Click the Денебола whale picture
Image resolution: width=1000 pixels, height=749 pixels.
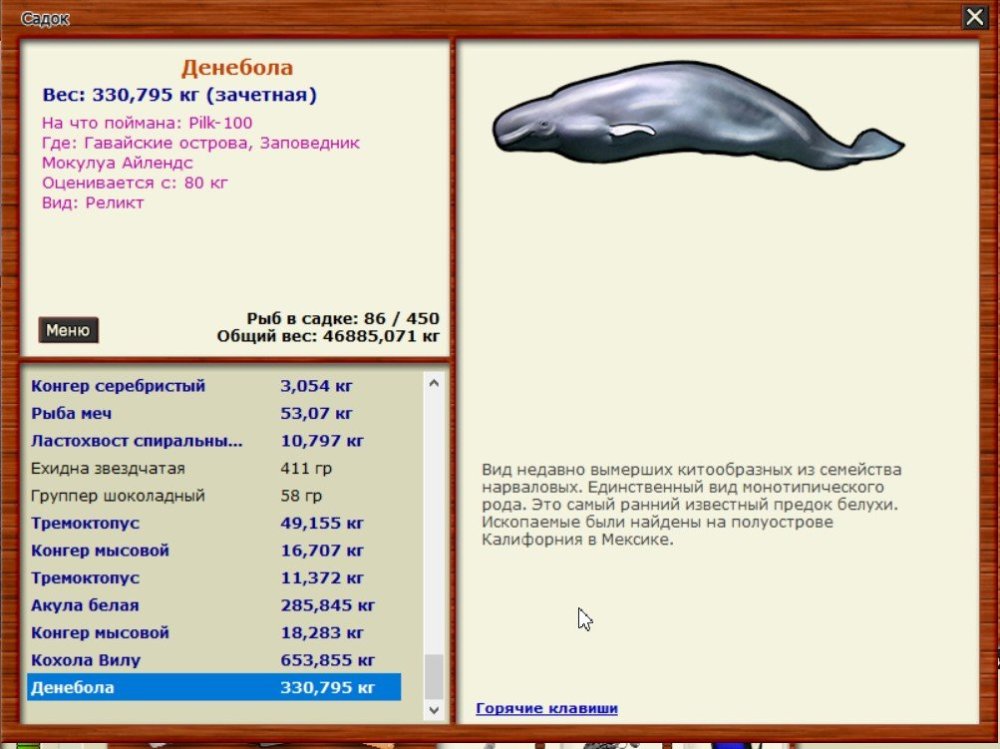698,115
